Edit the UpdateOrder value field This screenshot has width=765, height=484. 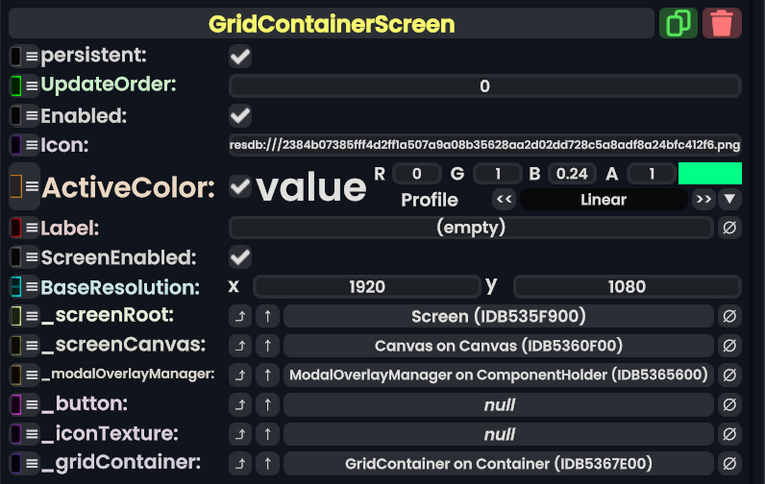484,86
